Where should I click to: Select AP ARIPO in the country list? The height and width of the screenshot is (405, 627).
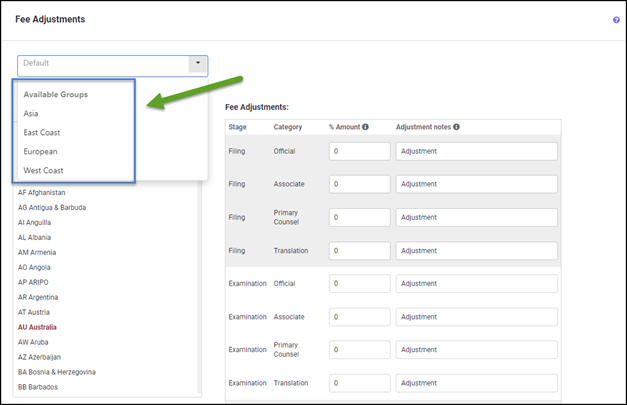(x=35, y=282)
